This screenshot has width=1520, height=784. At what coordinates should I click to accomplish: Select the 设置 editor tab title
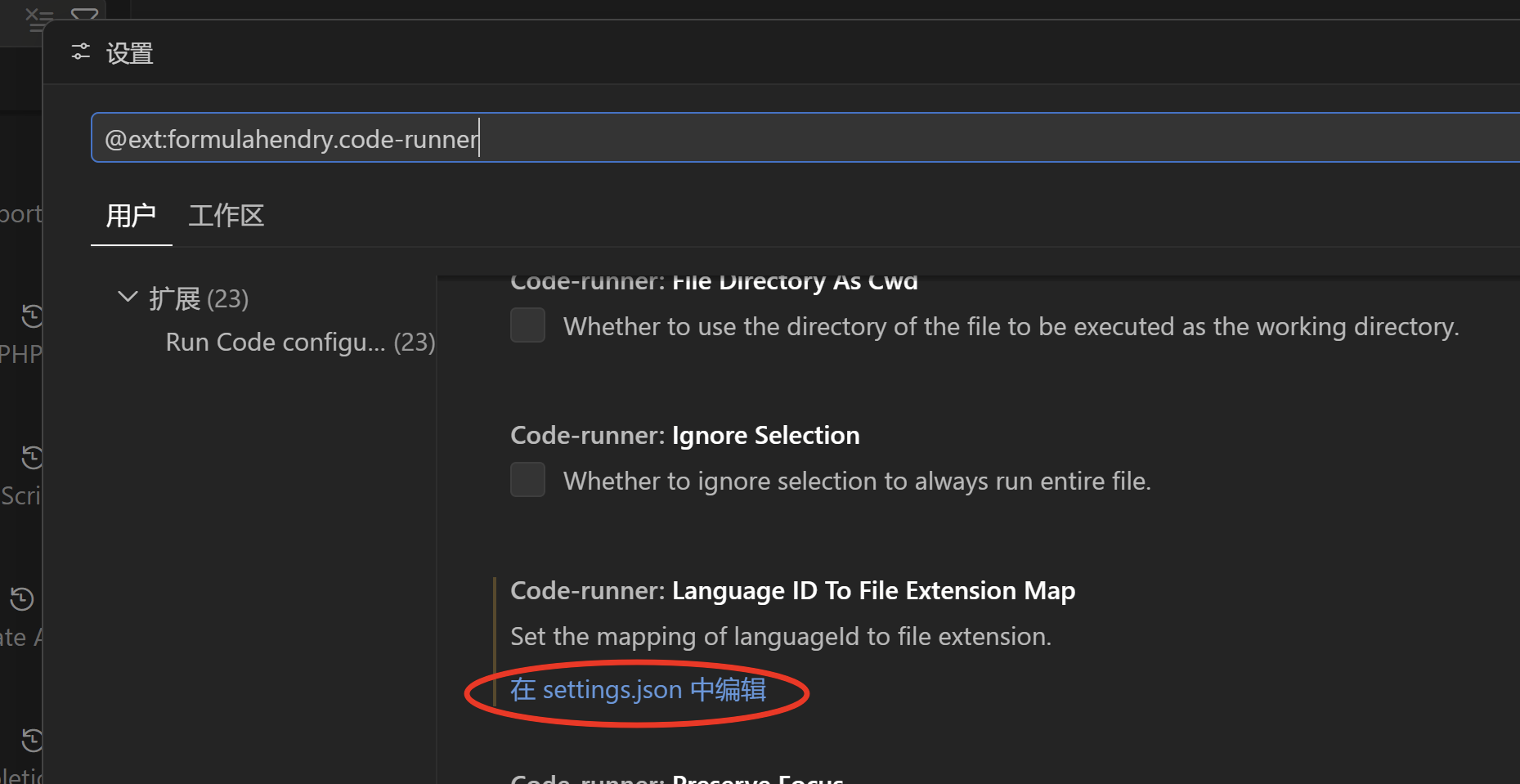tap(130, 53)
